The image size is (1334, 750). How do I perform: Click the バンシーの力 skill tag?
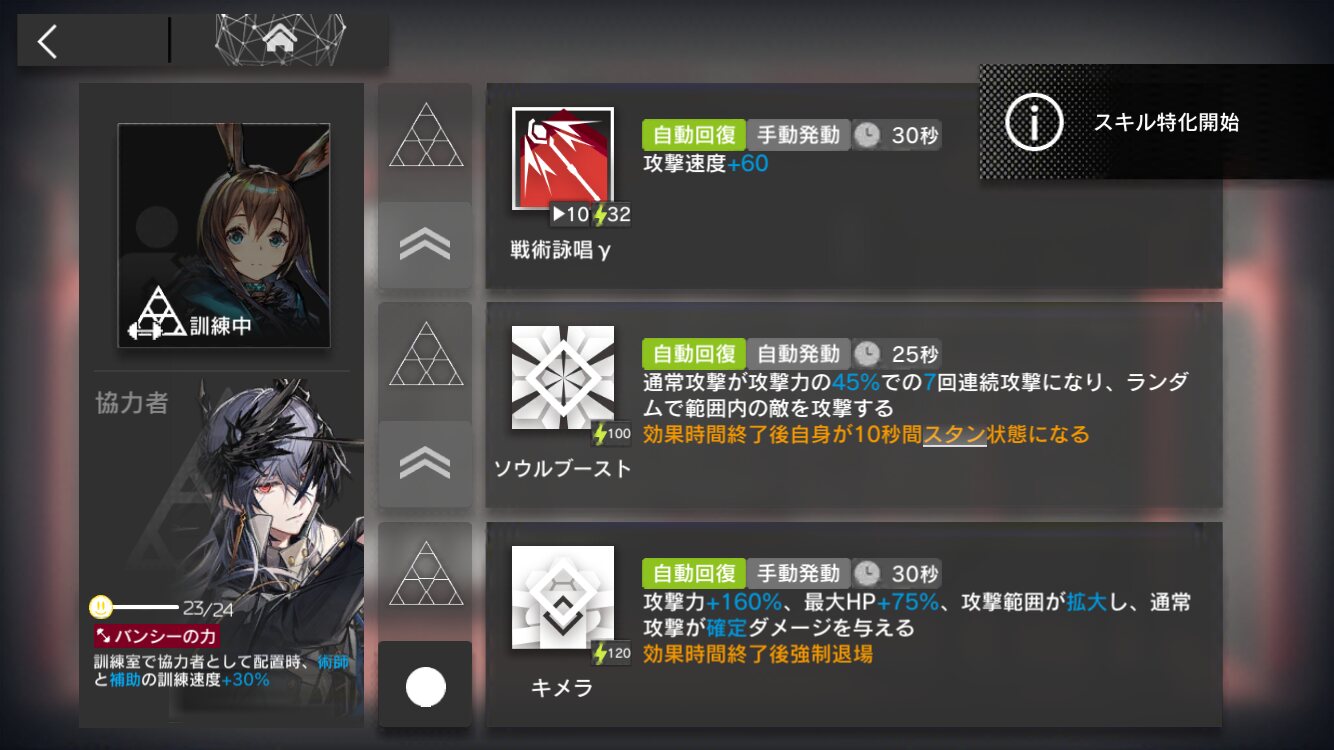156,636
